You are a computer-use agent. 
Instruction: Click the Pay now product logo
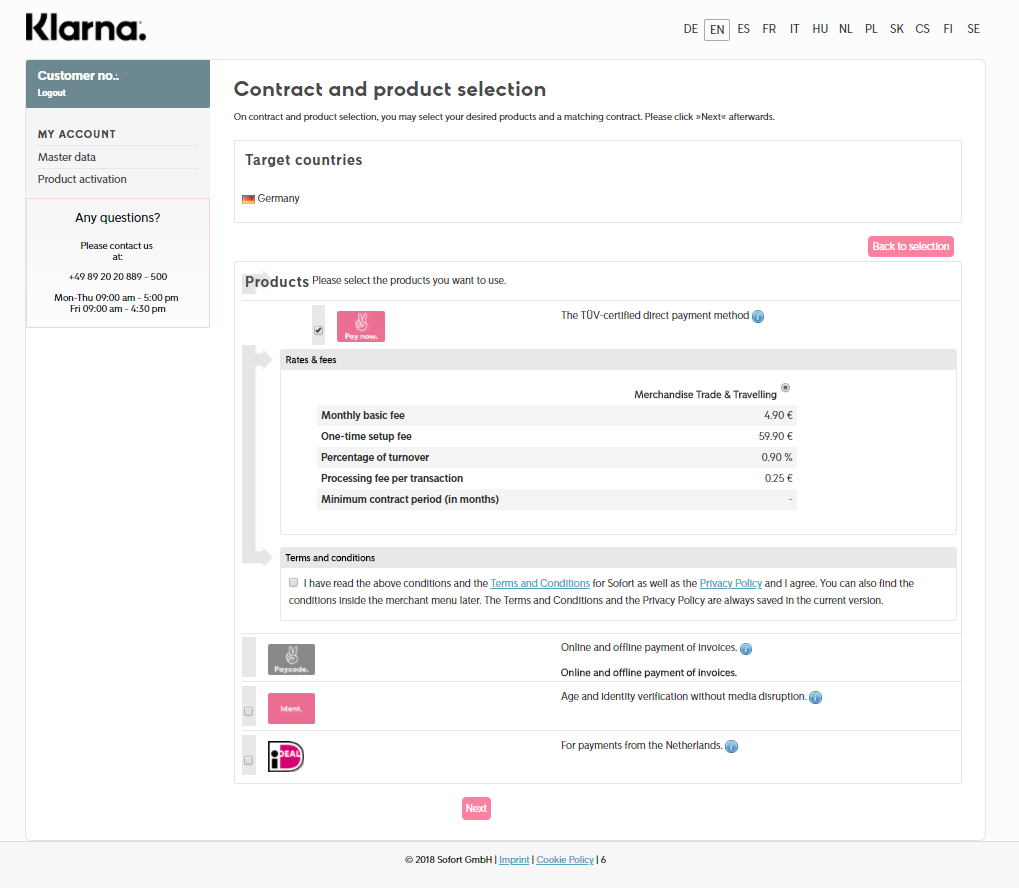point(361,326)
